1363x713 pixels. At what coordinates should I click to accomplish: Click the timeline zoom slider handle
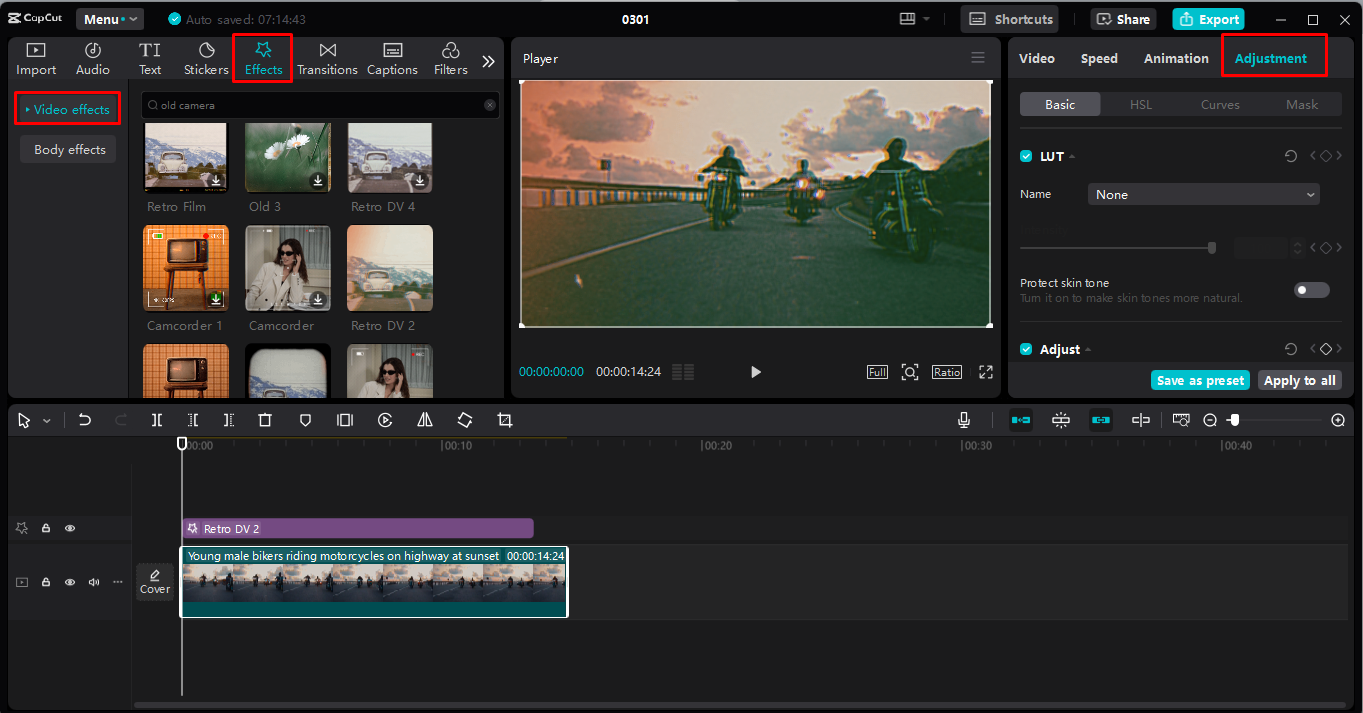pos(1234,420)
